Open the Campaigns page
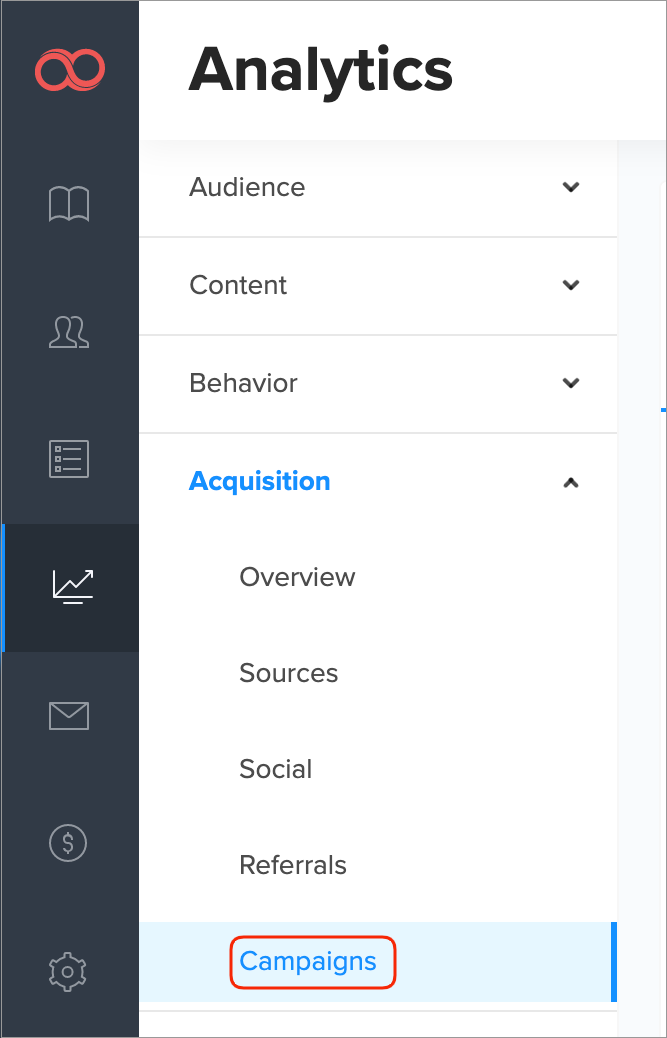 click(x=313, y=962)
